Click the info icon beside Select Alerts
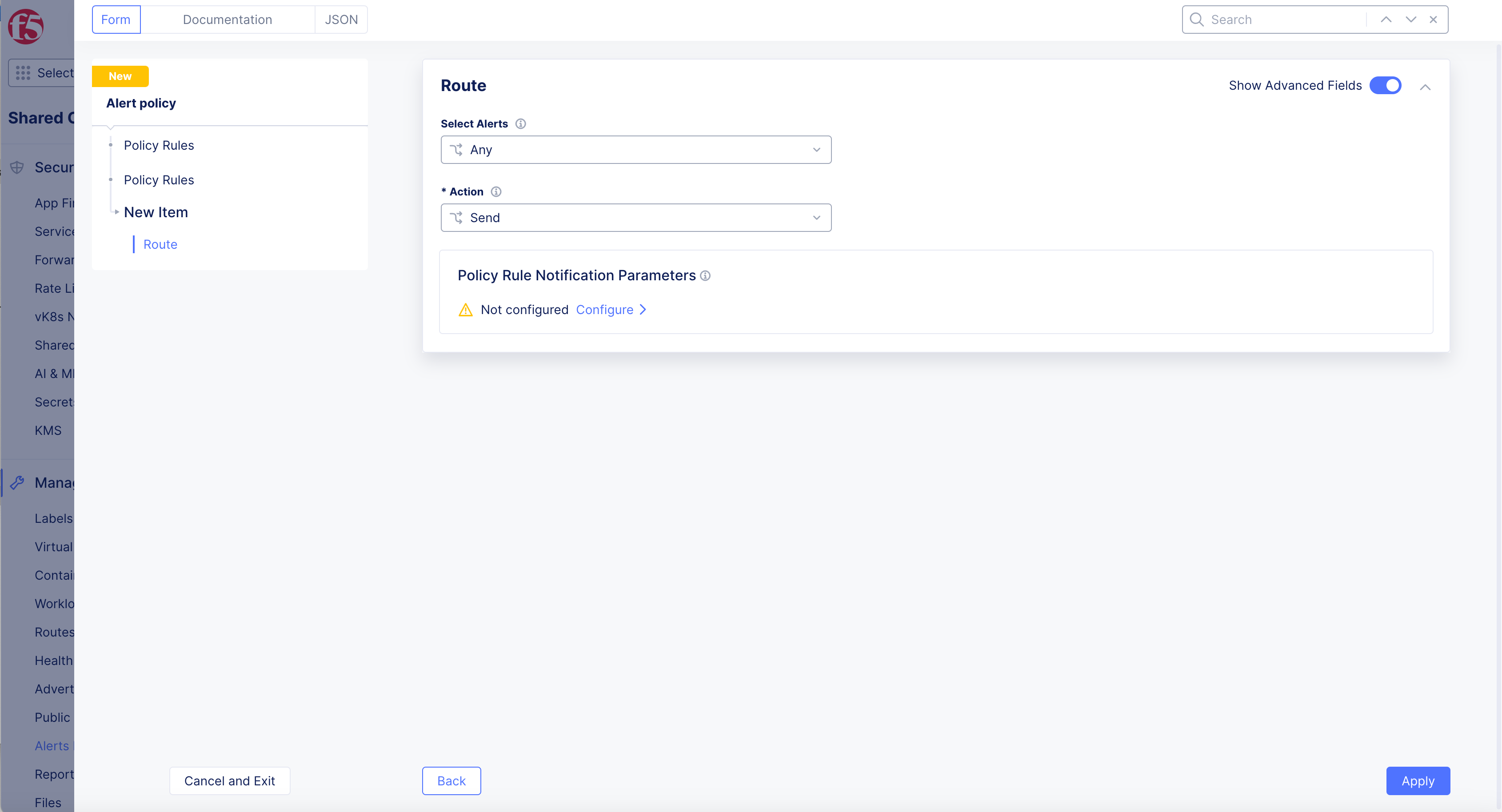The width and height of the screenshot is (1502, 812). (521, 123)
